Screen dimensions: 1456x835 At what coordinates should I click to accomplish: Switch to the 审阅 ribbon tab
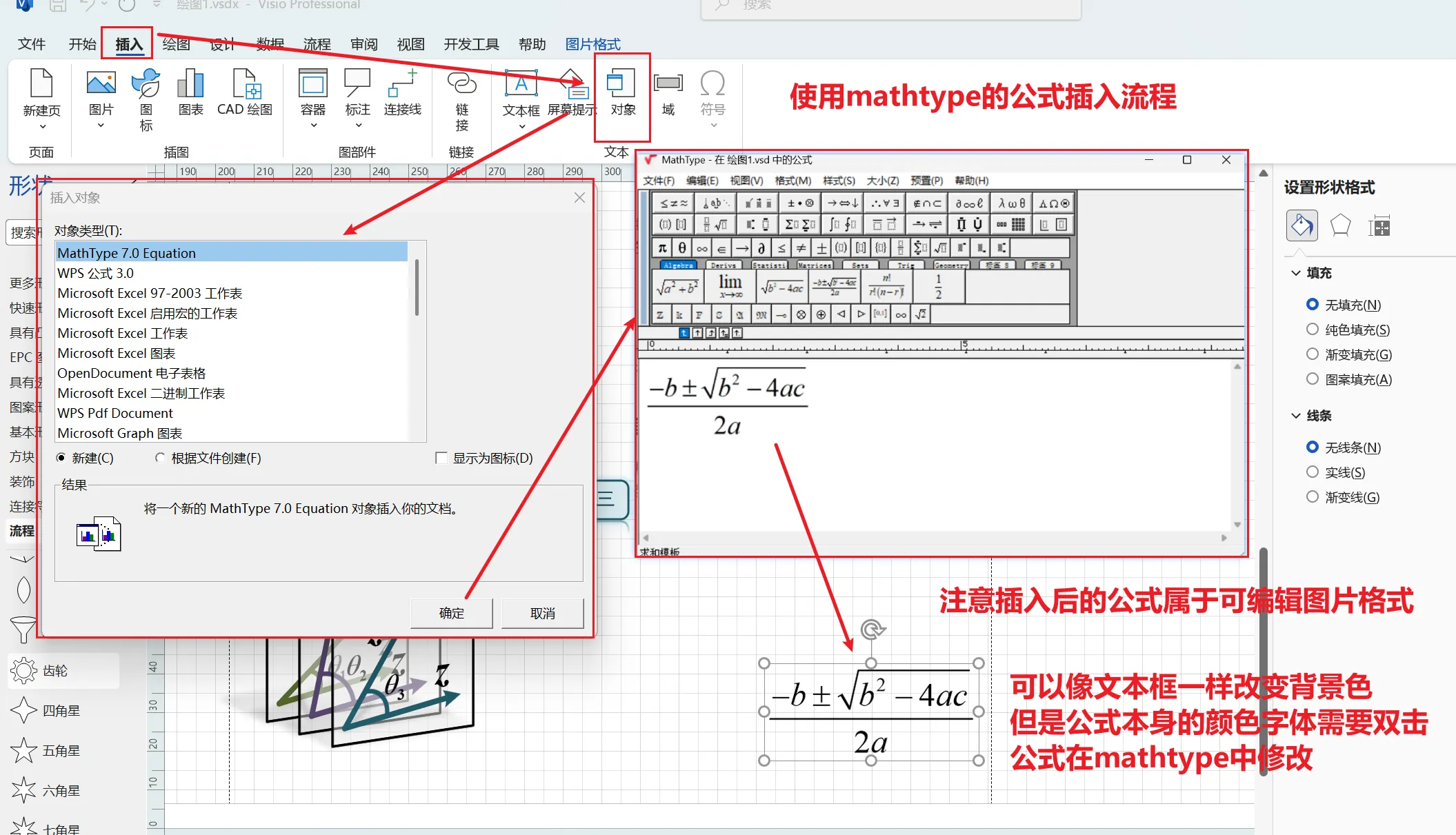click(x=363, y=44)
